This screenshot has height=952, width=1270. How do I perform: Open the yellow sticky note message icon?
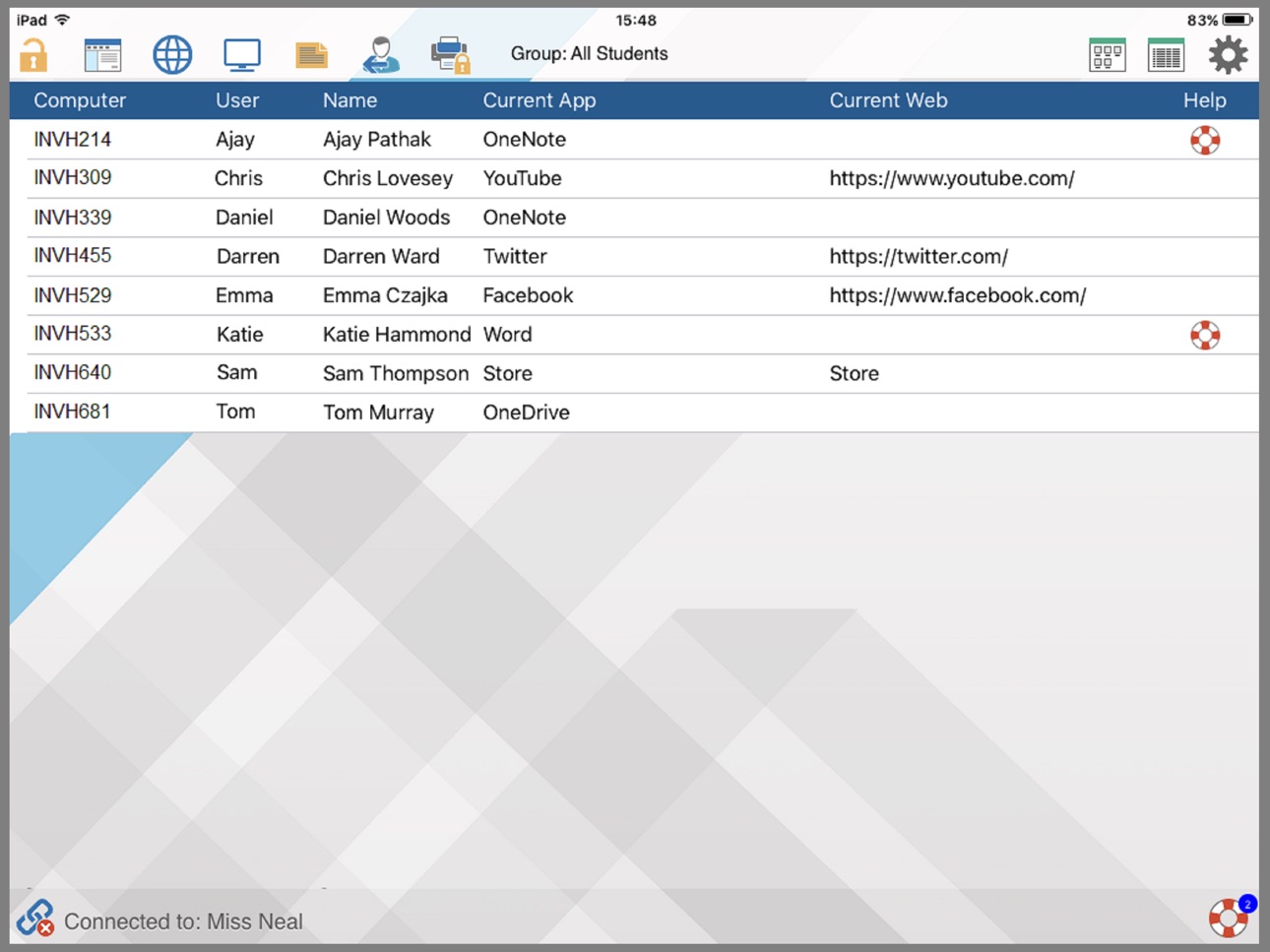311,55
